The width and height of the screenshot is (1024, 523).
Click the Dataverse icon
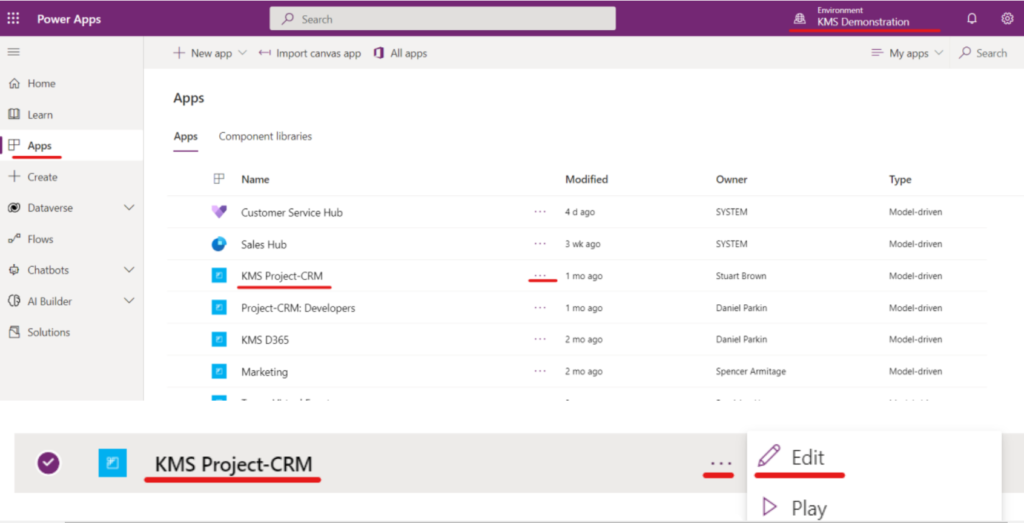[x=14, y=208]
